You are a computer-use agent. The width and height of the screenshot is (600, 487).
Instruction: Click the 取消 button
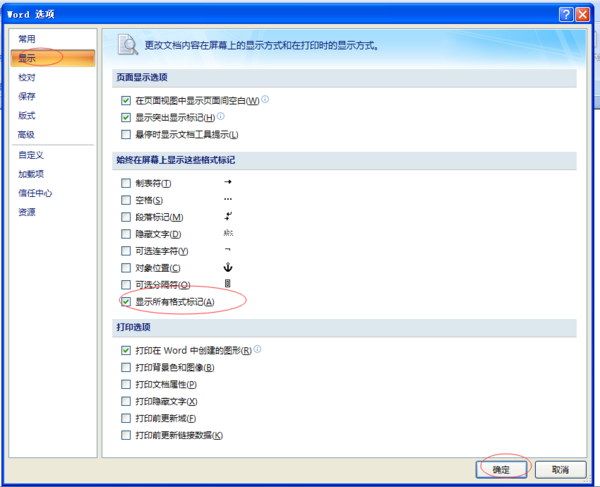pyautogui.click(x=561, y=469)
